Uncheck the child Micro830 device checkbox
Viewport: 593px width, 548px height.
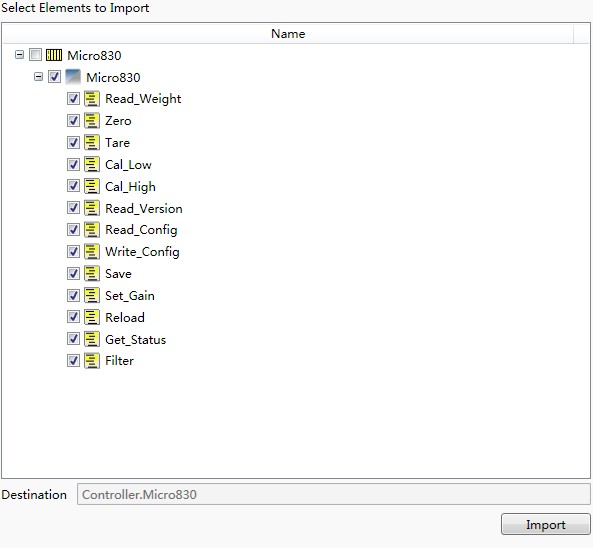[x=54, y=77]
